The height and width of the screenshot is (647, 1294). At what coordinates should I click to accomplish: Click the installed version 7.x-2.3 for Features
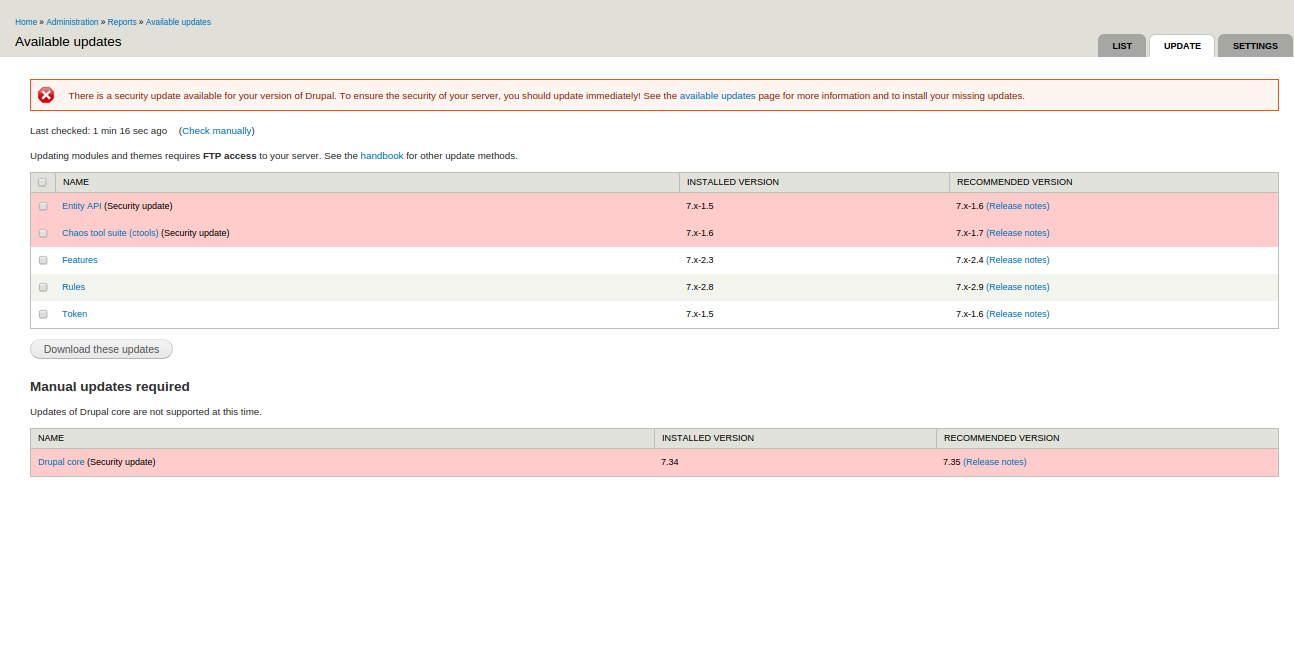[700, 260]
